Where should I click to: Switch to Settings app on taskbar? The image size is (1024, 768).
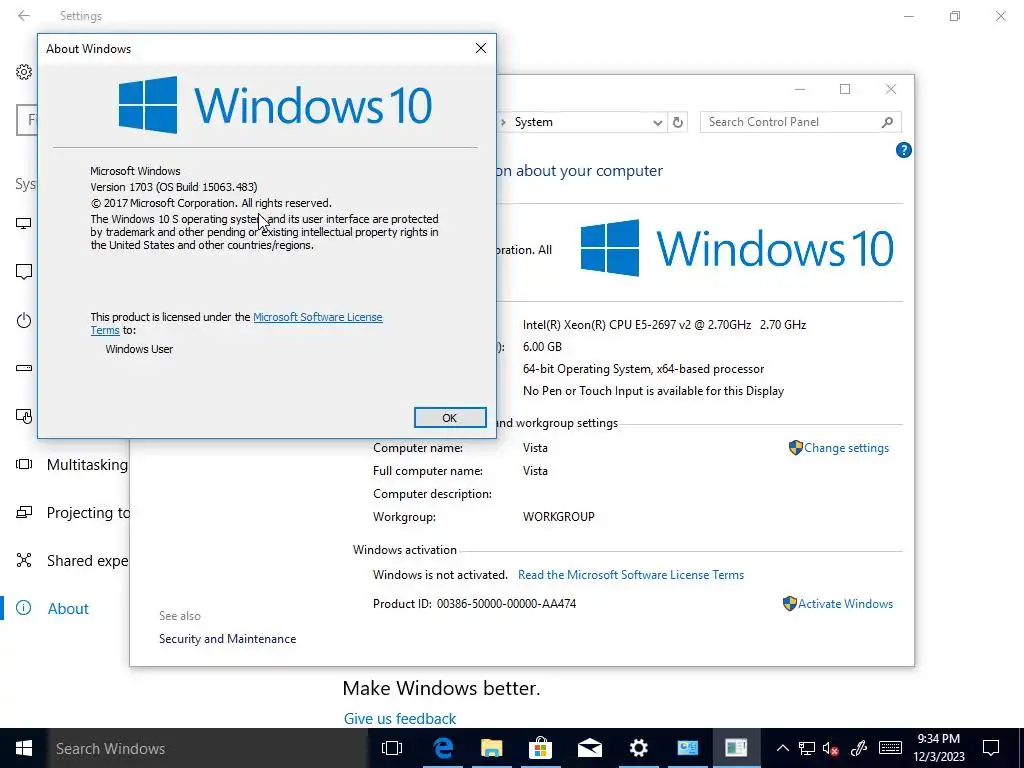[x=638, y=748]
